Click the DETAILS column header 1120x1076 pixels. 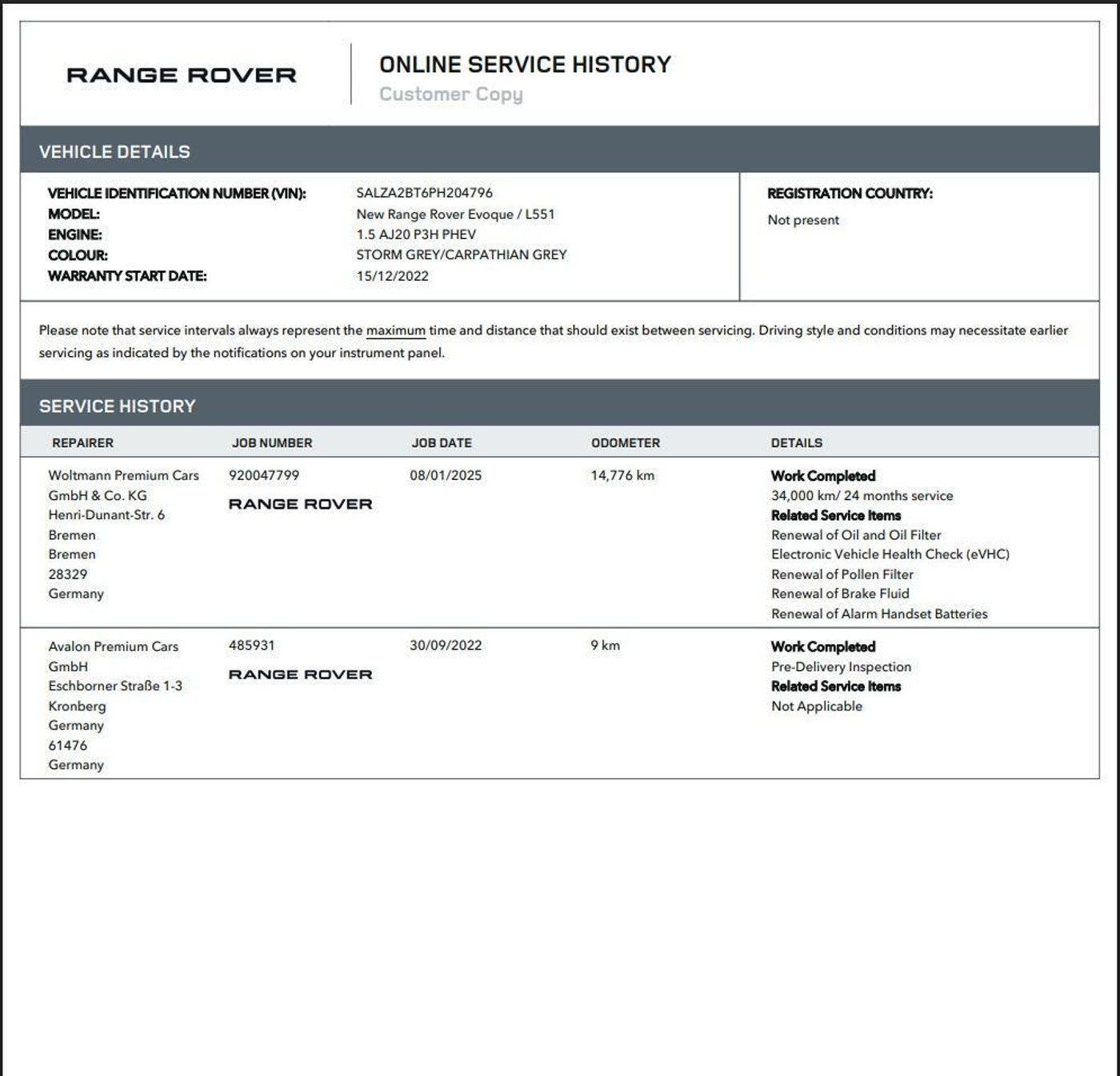[x=796, y=442]
